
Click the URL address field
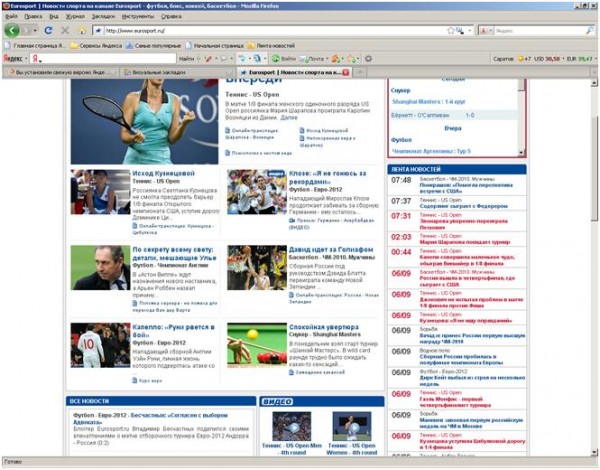tap(275, 31)
